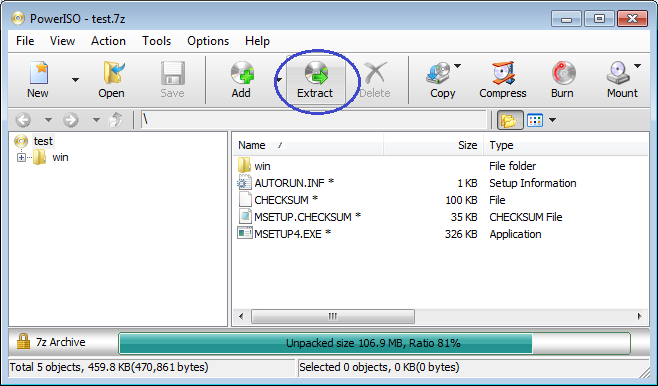This screenshot has height=386, width=658.
Task: Open the View menu
Action: pos(63,41)
